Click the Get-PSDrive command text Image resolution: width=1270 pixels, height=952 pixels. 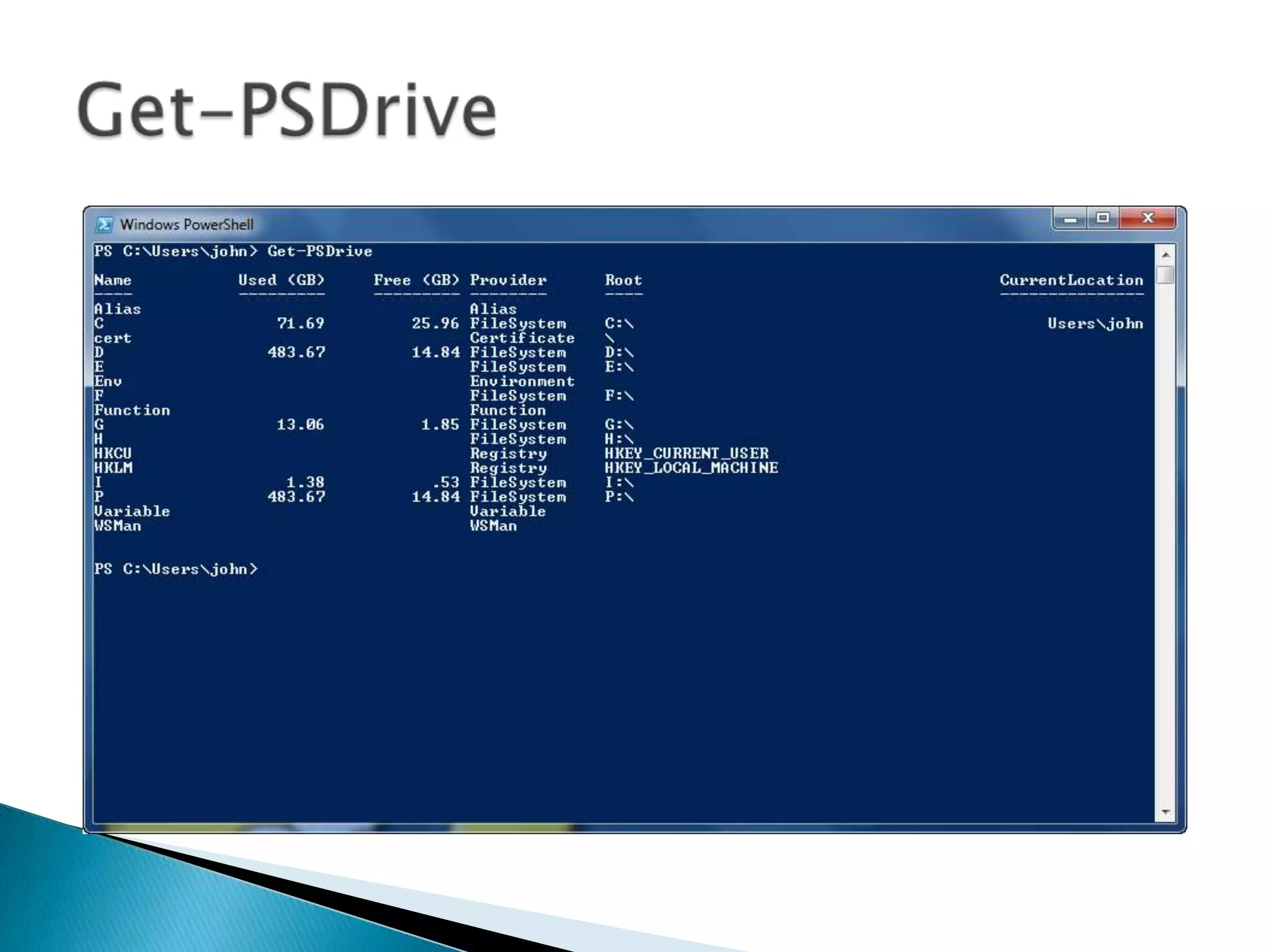[320, 251]
